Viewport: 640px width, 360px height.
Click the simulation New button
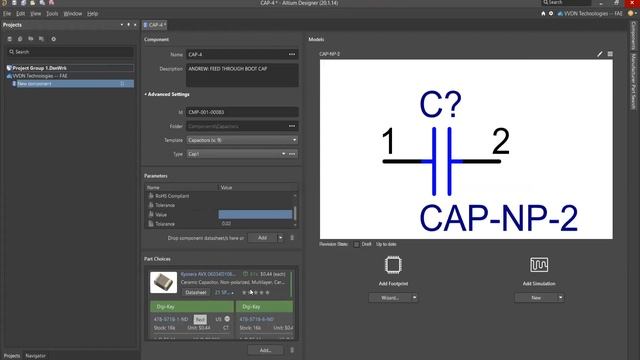pos(536,298)
